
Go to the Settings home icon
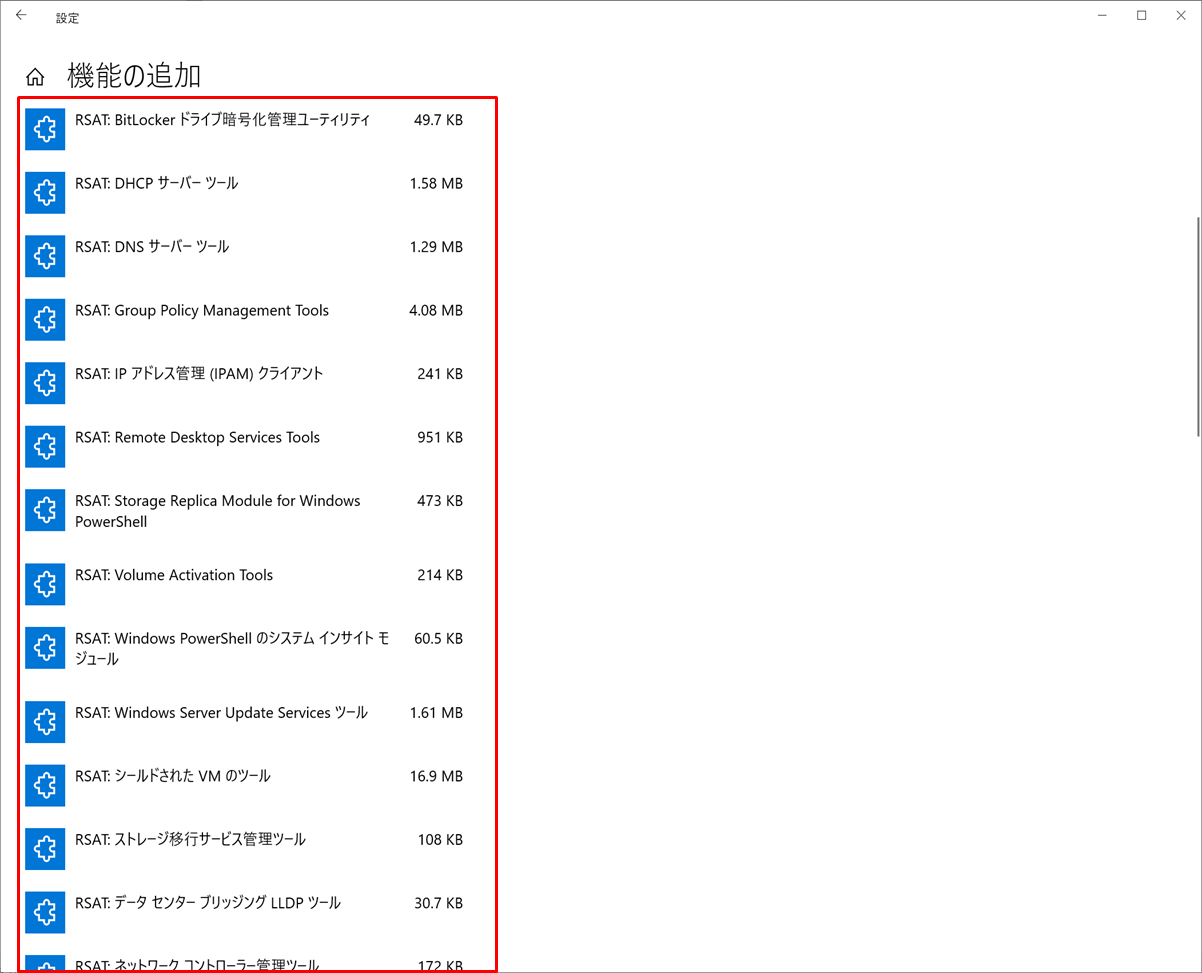(x=35, y=77)
